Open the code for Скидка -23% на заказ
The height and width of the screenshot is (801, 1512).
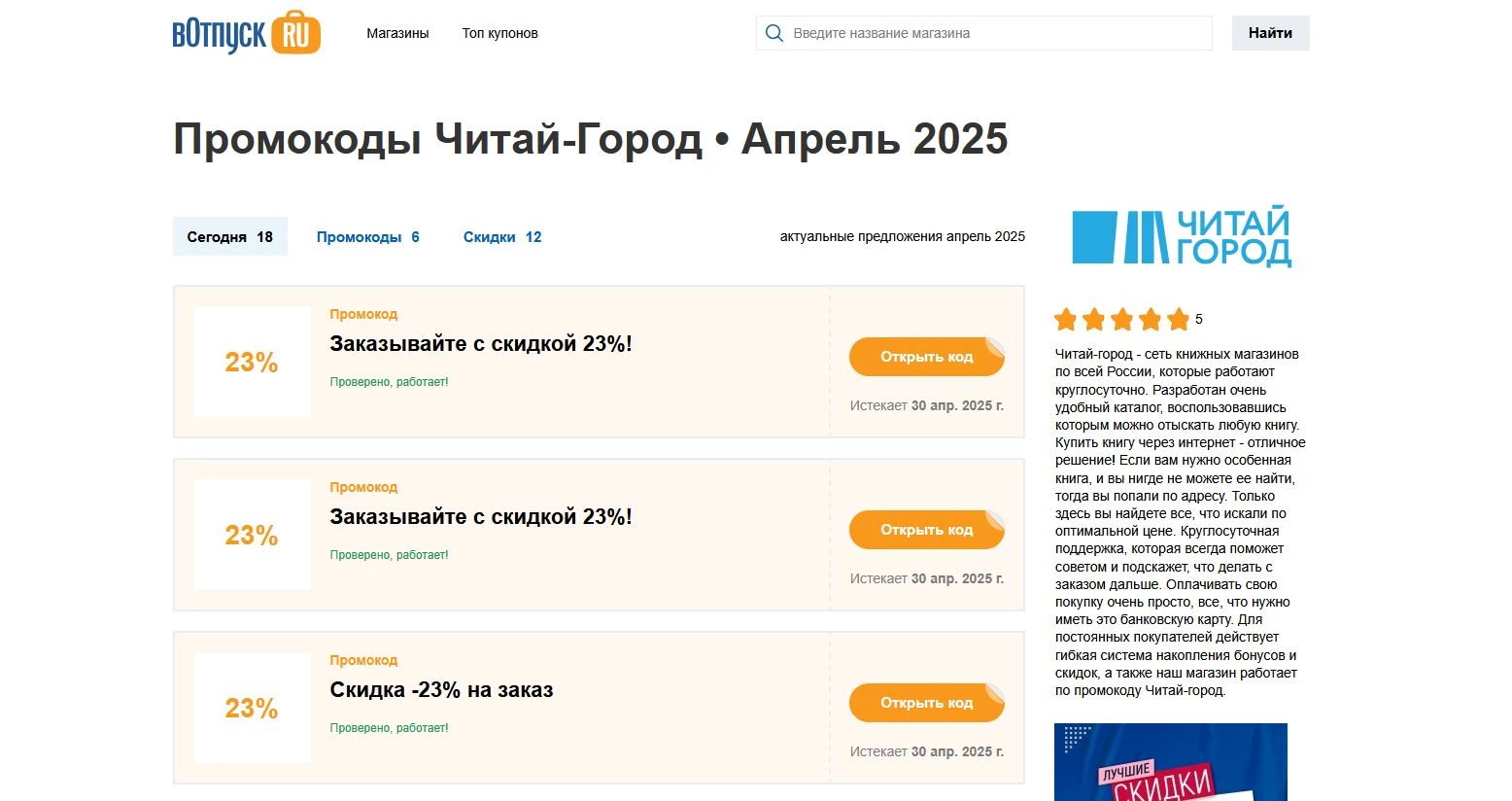coord(926,702)
